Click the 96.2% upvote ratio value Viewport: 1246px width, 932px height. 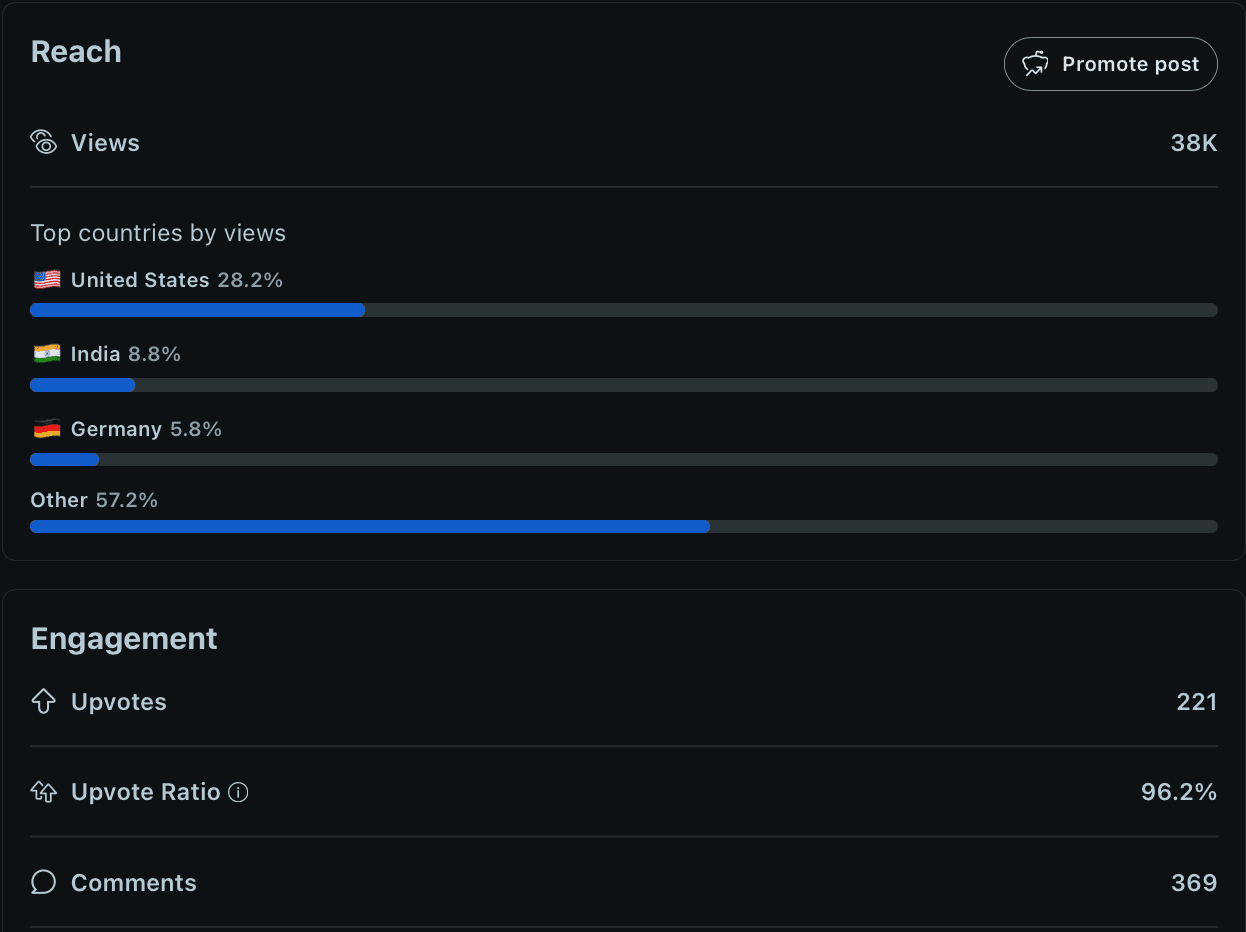(1178, 792)
